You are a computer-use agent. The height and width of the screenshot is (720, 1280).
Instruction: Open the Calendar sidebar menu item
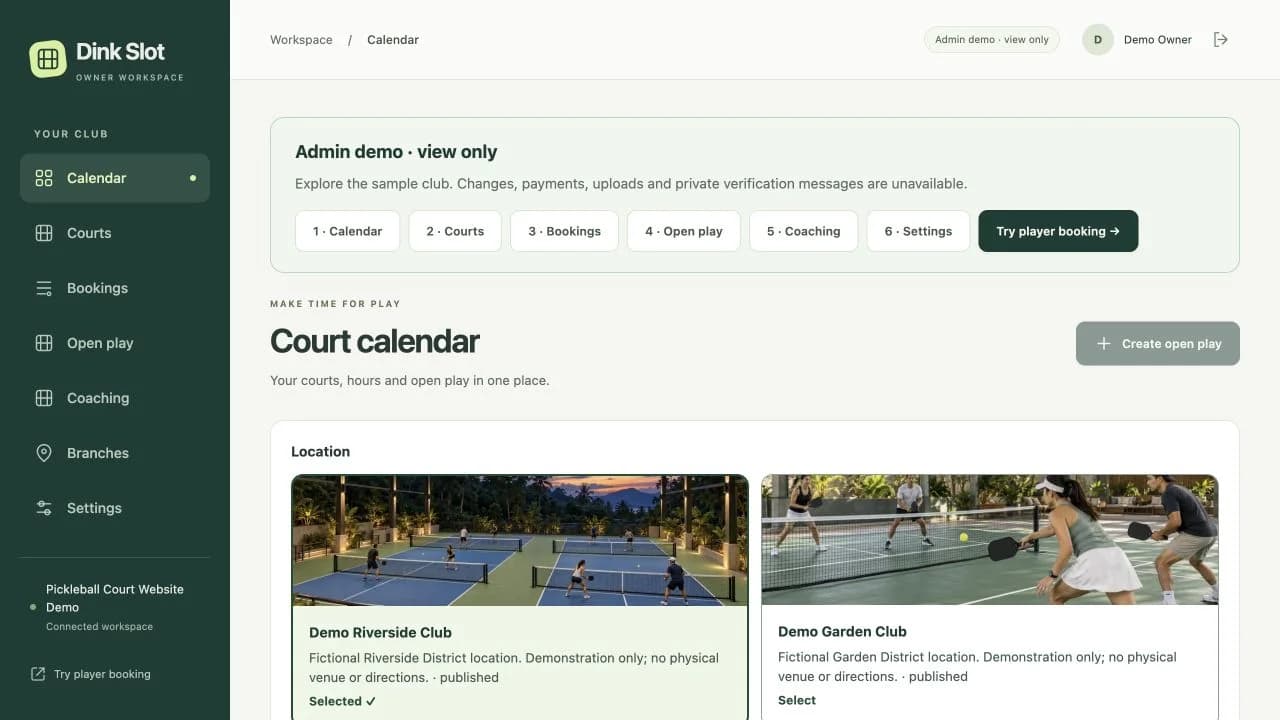click(x=115, y=178)
